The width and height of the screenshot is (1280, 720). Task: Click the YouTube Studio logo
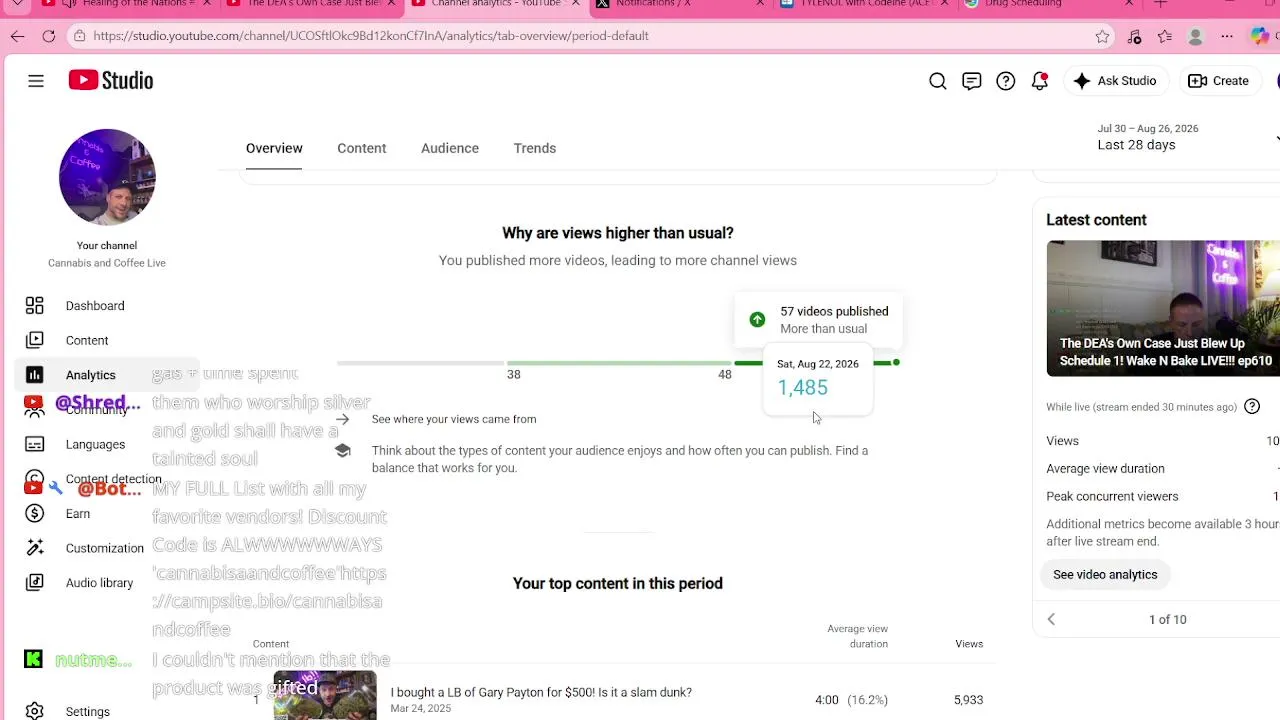coord(111,80)
